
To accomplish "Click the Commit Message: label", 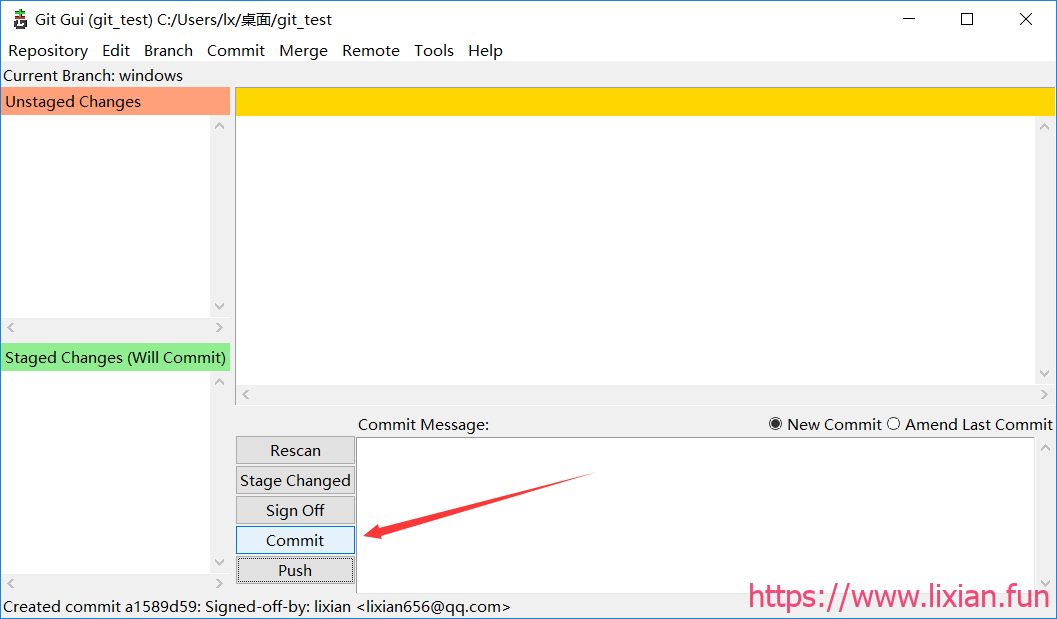I will tap(423, 425).
